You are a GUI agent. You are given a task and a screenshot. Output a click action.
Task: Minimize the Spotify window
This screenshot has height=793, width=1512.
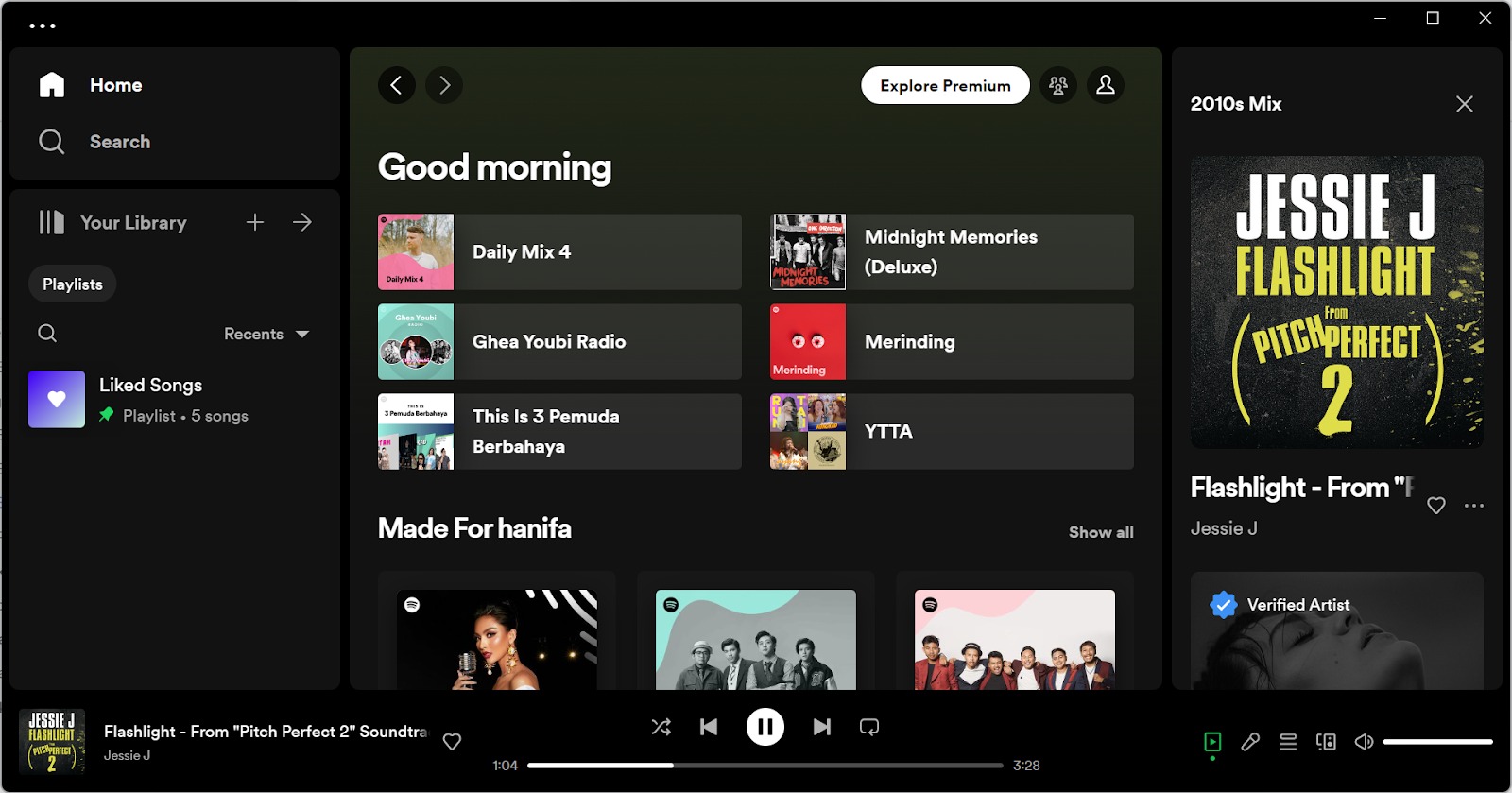click(1381, 18)
